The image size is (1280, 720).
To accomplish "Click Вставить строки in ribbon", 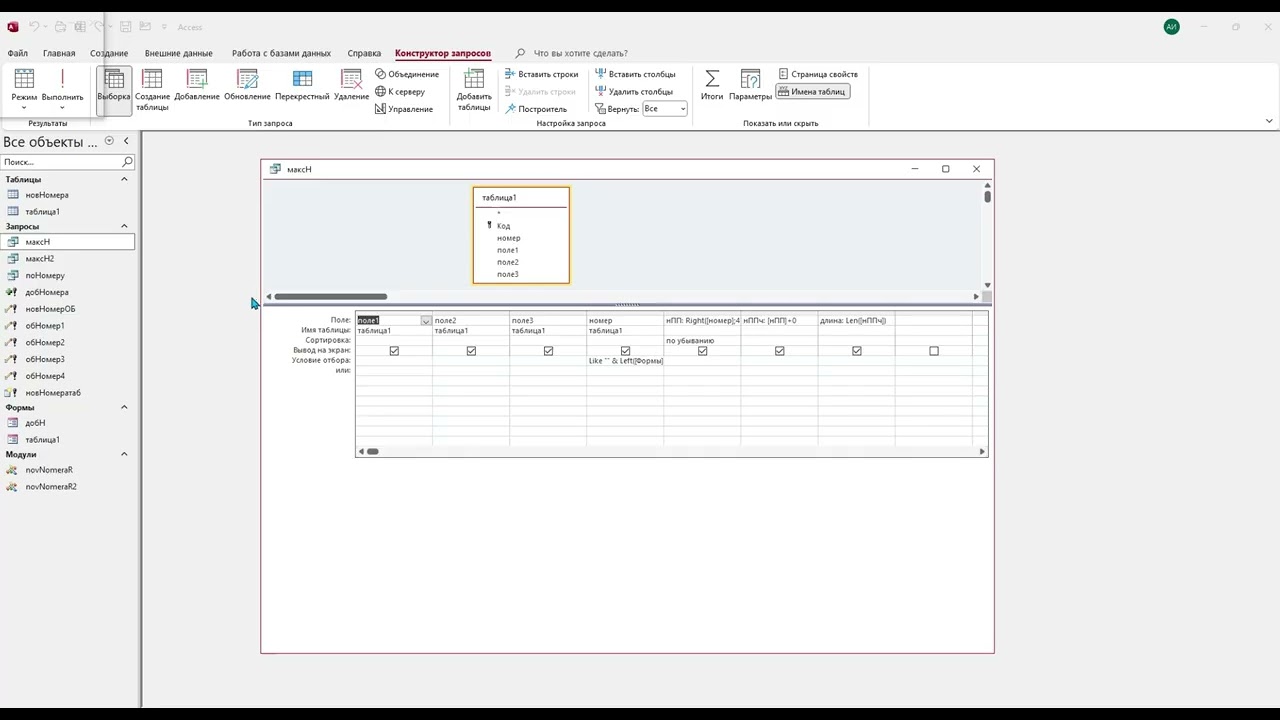I will tap(541, 74).
